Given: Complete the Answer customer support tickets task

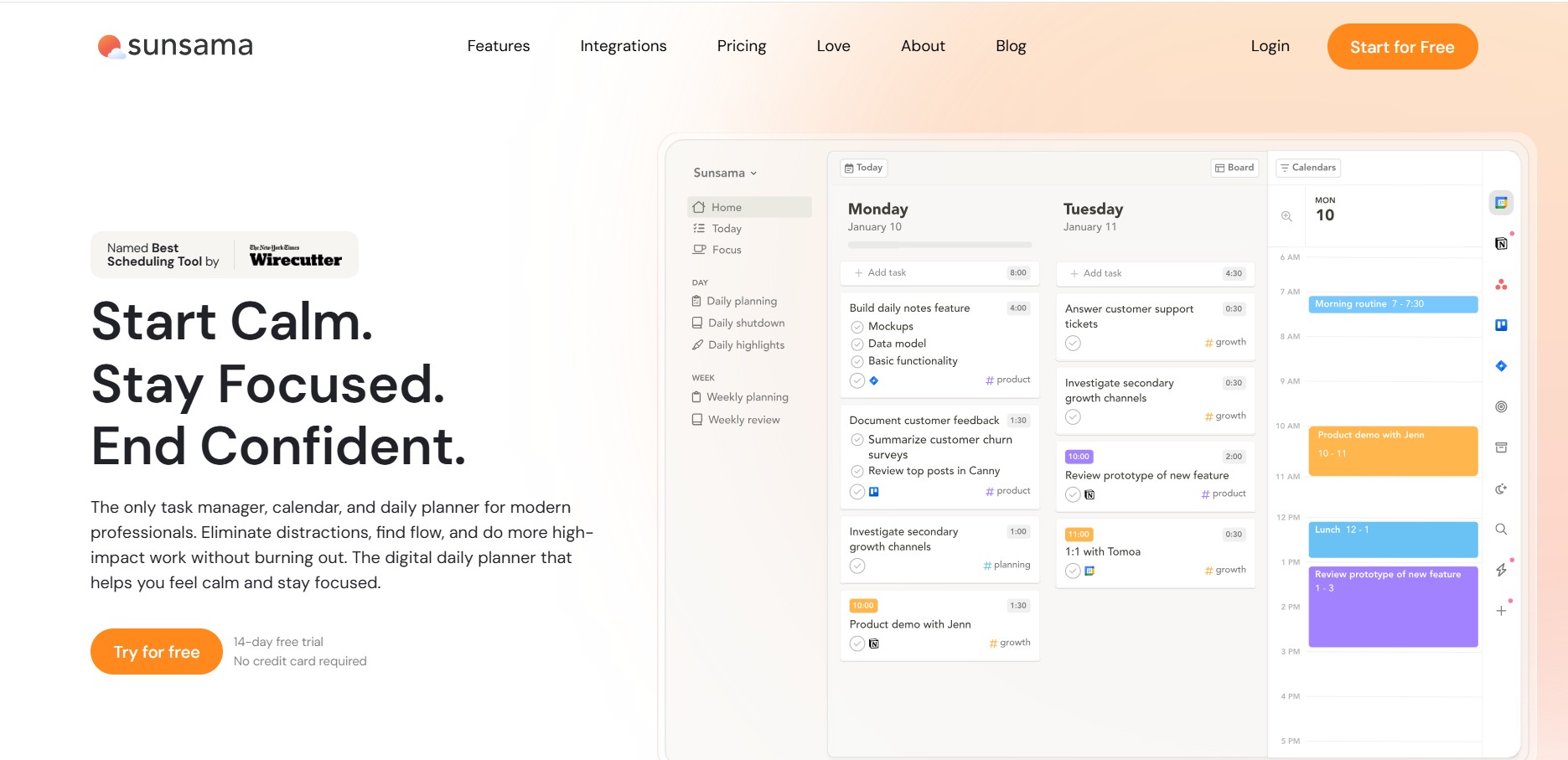Looking at the screenshot, I should pos(1073,343).
